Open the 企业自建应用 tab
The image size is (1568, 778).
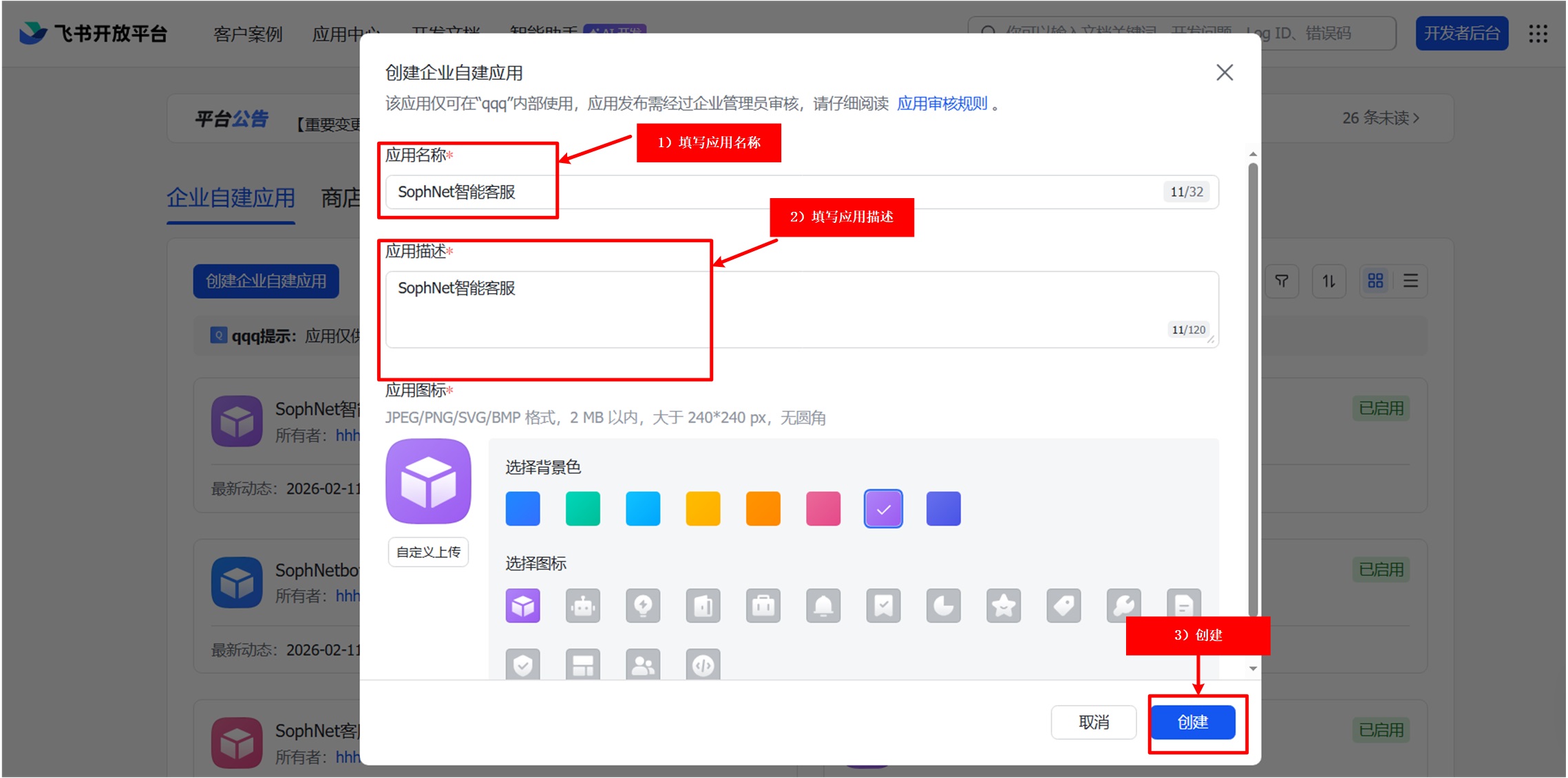tap(231, 198)
